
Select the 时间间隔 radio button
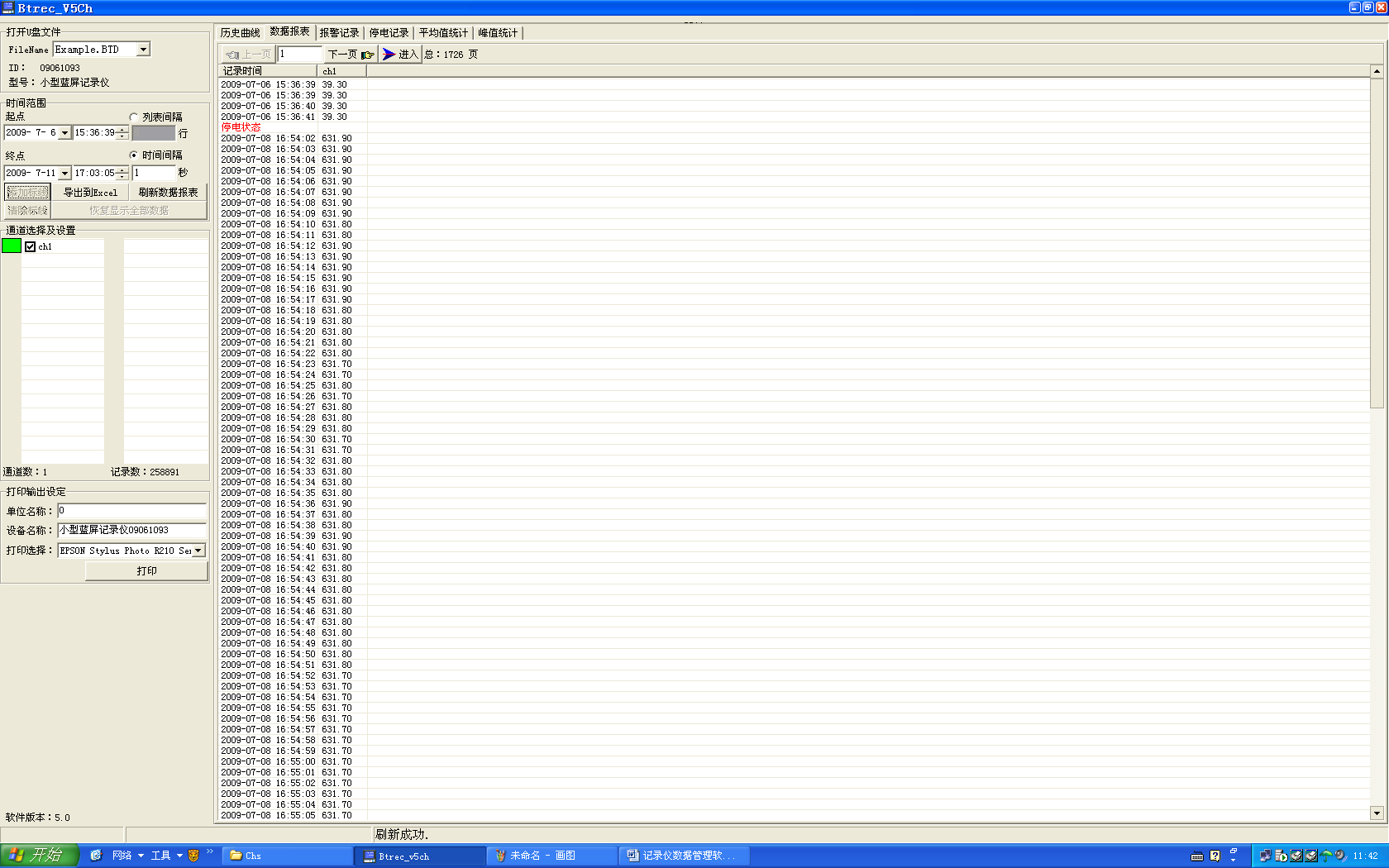pyautogui.click(x=134, y=155)
